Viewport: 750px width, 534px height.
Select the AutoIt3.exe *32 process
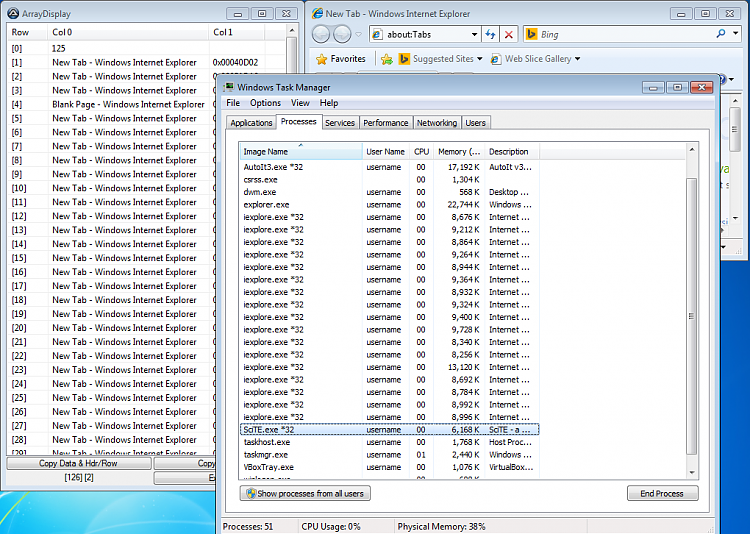tap(389, 167)
